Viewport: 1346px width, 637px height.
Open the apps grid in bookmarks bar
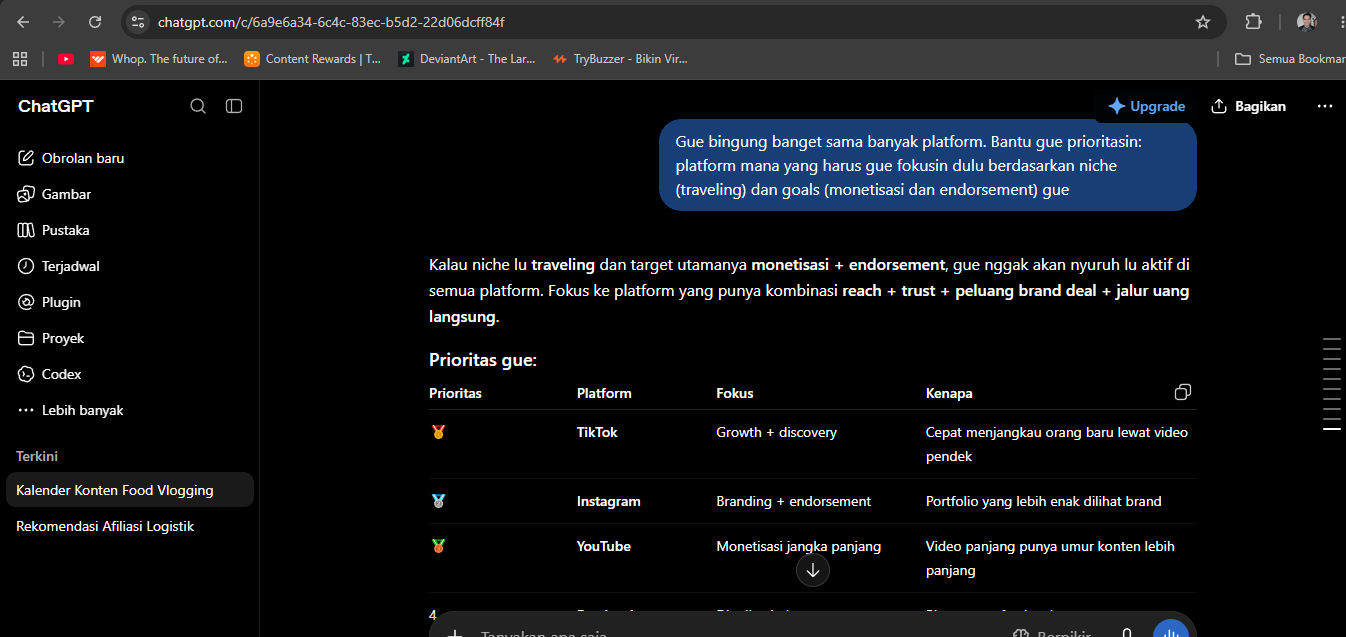coord(20,59)
